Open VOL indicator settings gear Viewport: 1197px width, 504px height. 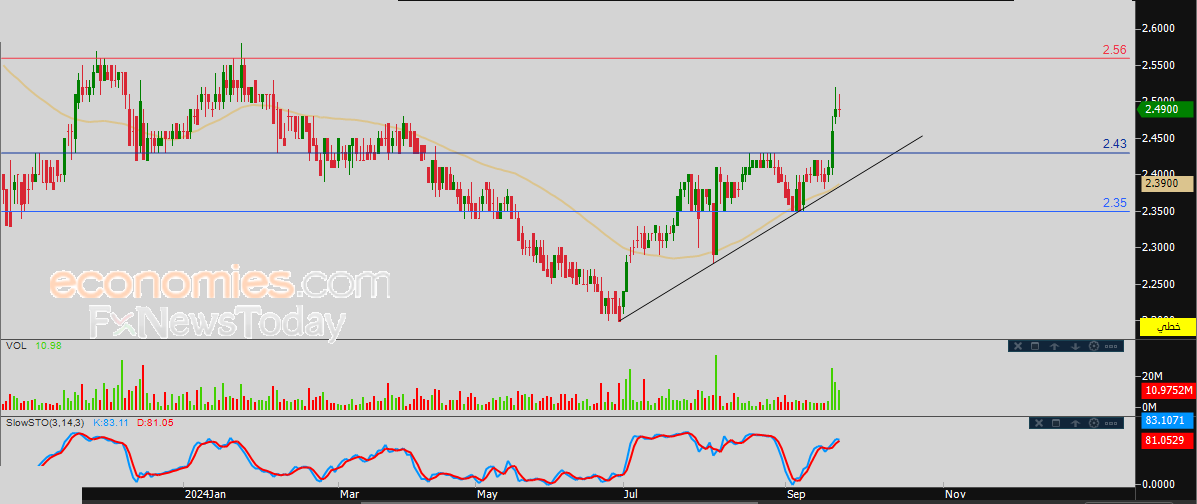coord(1093,346)
